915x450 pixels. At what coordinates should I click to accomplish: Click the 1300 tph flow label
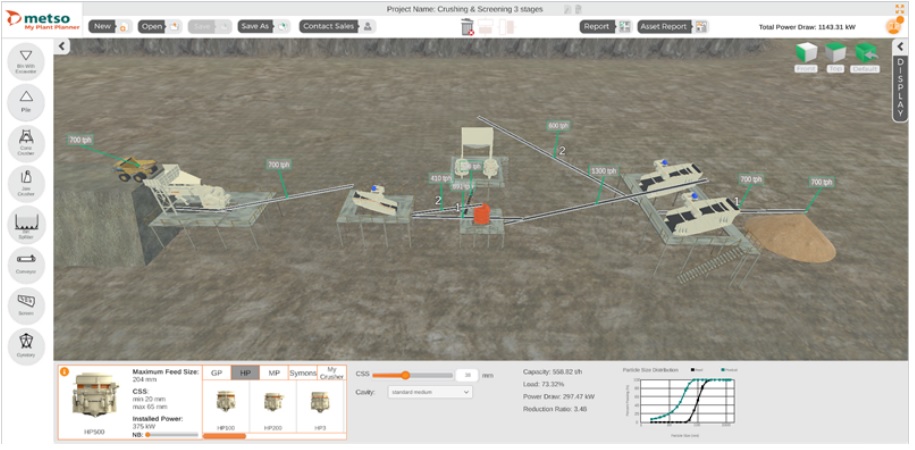click(x=603, y=171)
